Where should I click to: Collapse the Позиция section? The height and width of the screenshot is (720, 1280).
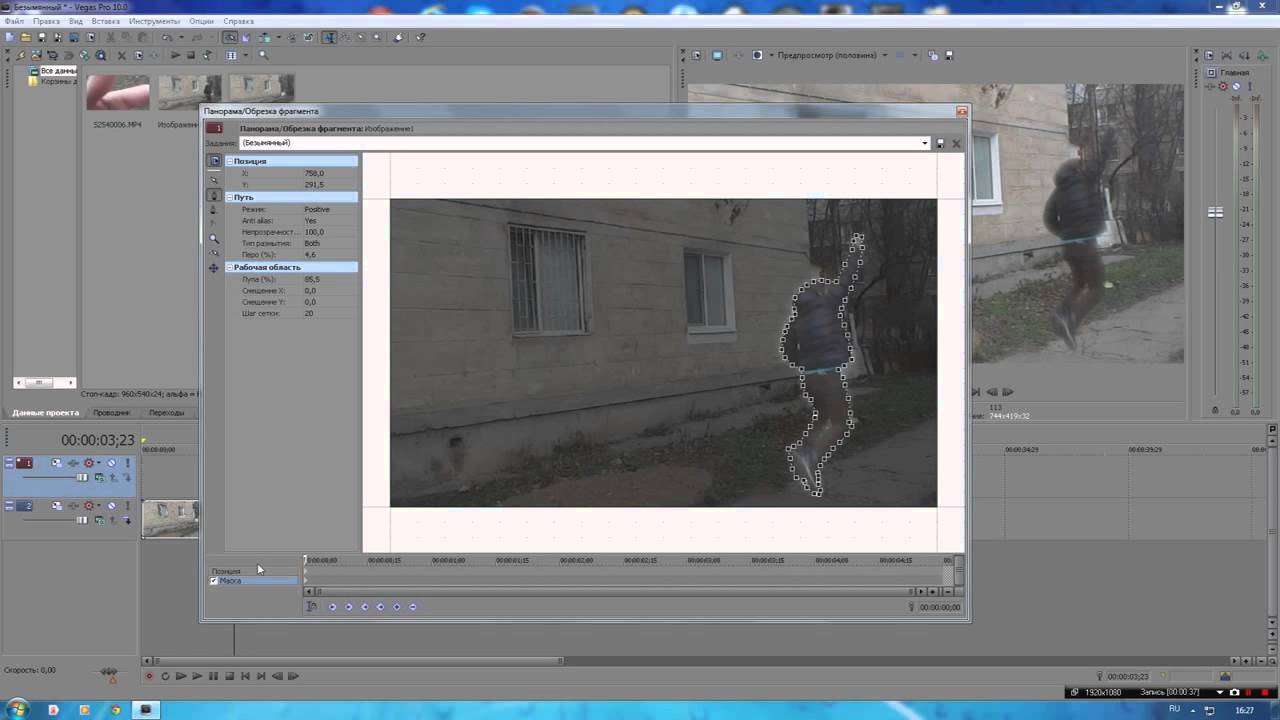click(229, 161)
